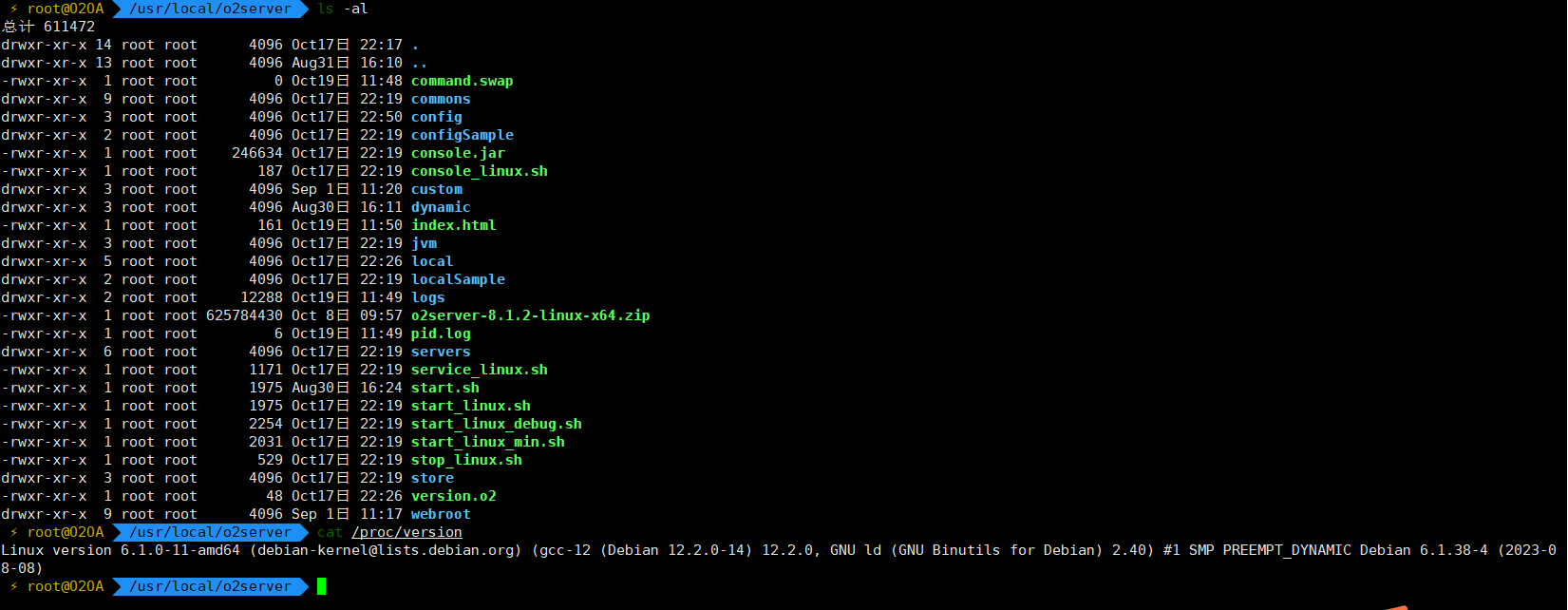Click the 'ls' command text
The image size is (1568, 610).
(326, 9)
